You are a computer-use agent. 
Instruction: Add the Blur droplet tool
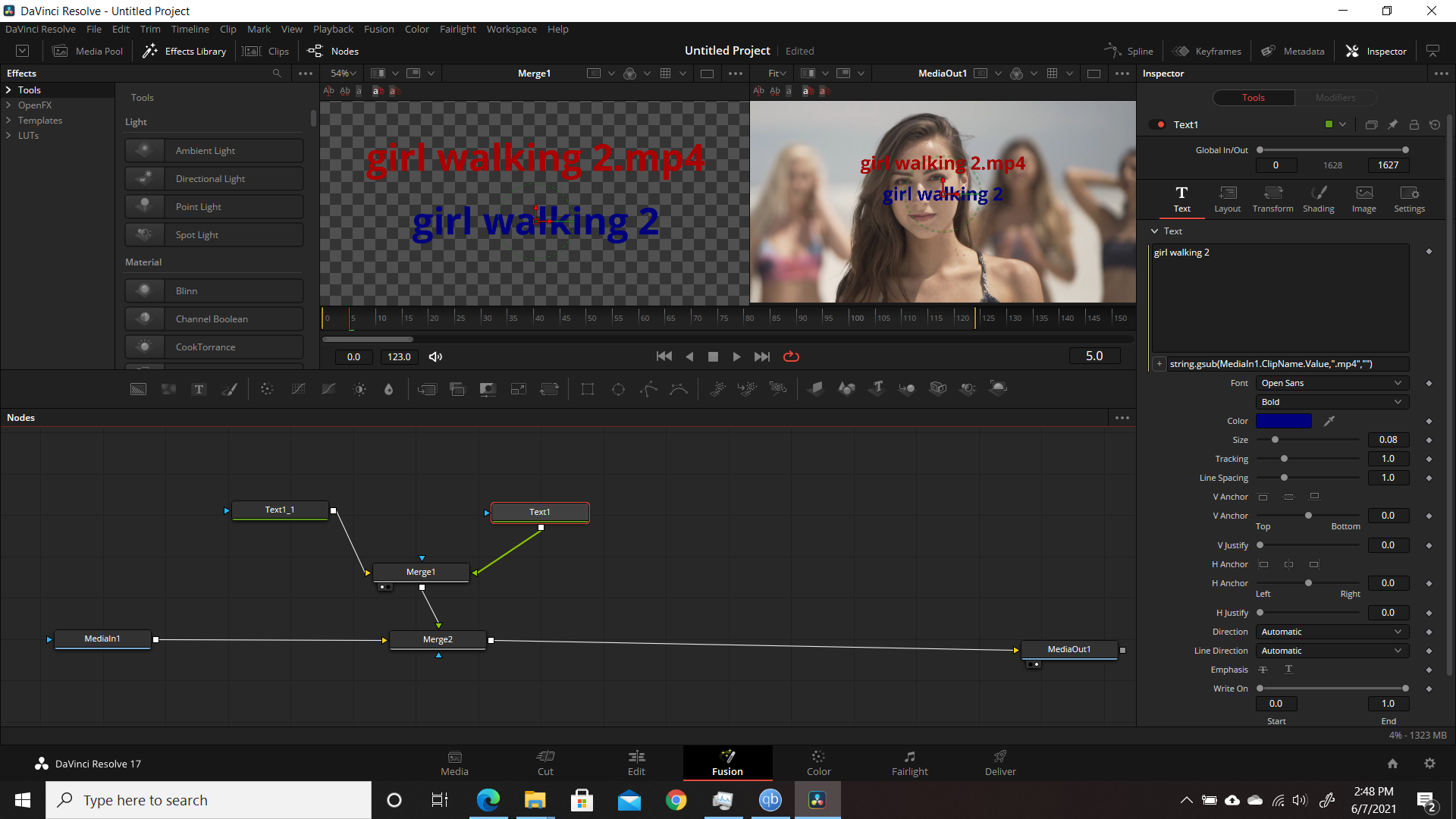[x=389, y=389]
